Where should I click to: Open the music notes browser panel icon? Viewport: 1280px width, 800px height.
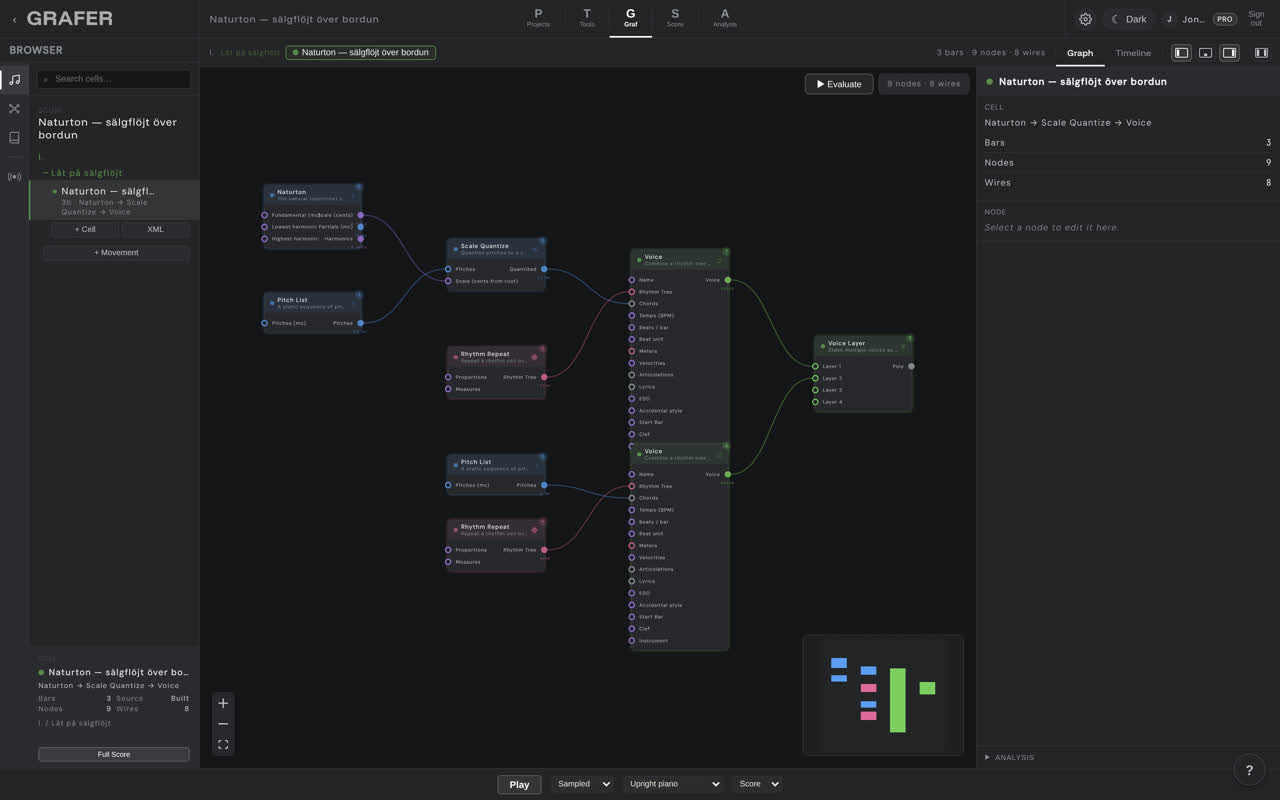point(14,80)
